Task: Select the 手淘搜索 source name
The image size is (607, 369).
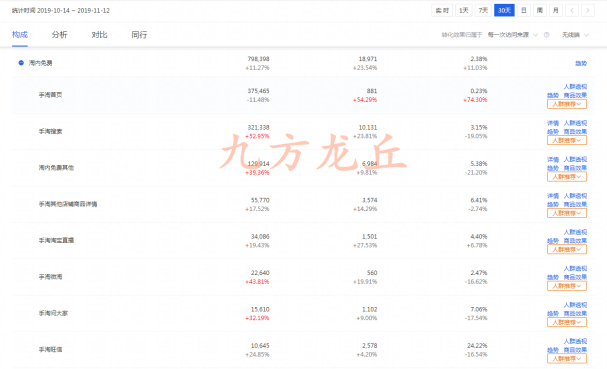Action: [50, 131]
